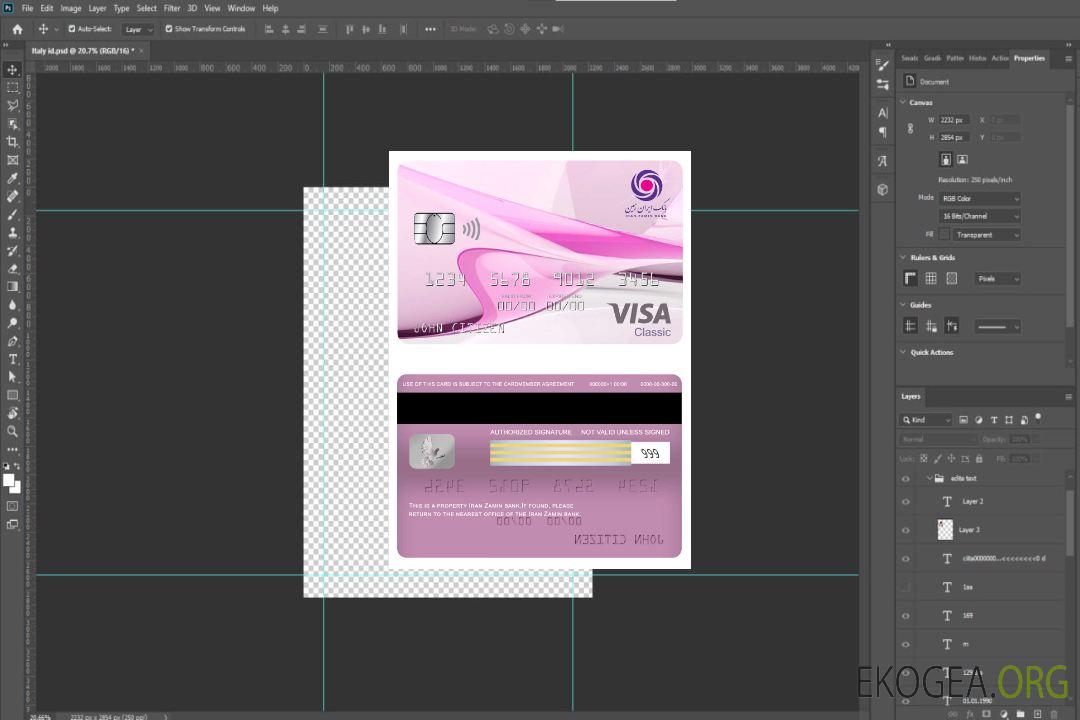
Task: Select the Move tool in the toolbox
Action: pyautogui.click(x=12, y=70)
